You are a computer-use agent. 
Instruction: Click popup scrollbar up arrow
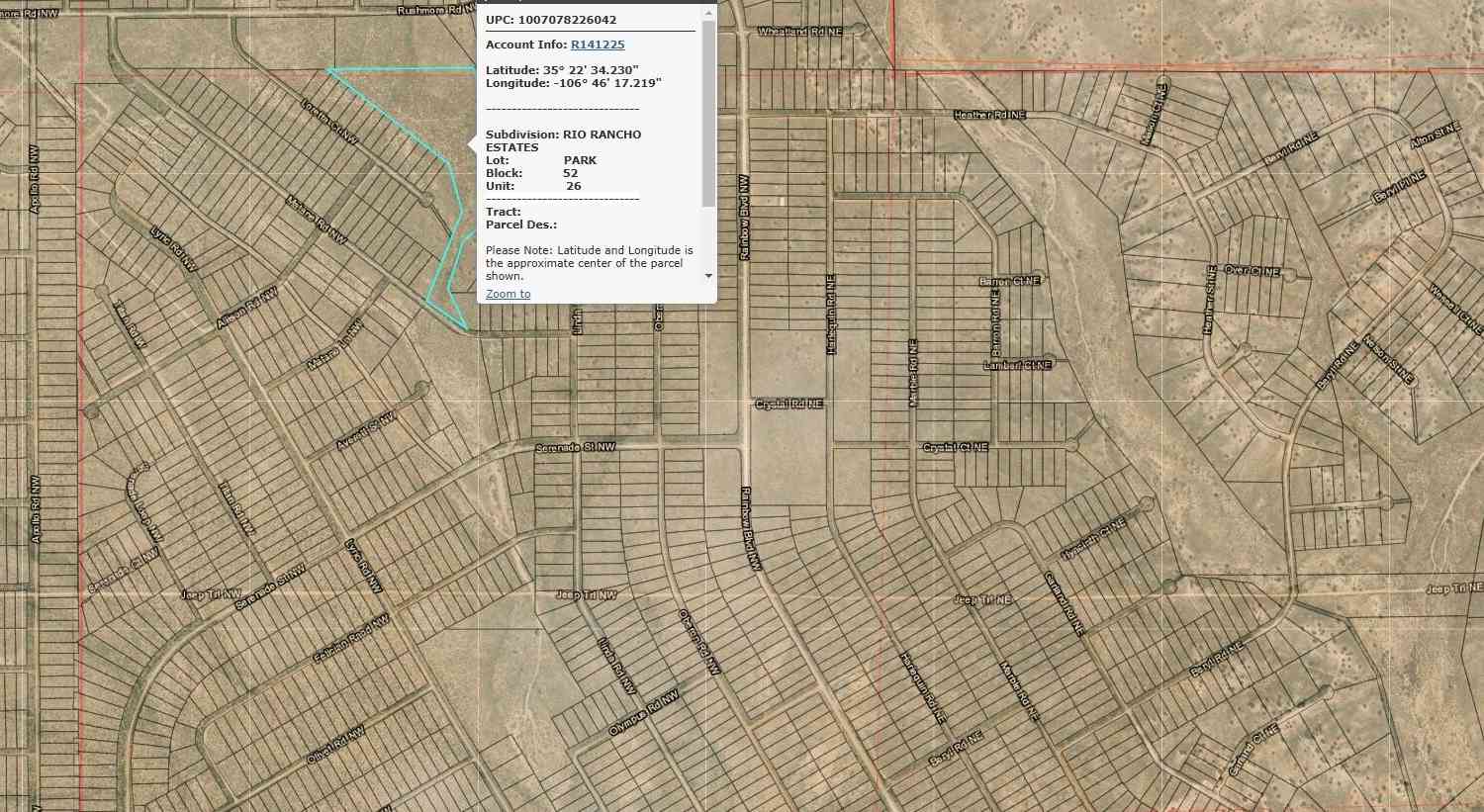tap(708, 13)
